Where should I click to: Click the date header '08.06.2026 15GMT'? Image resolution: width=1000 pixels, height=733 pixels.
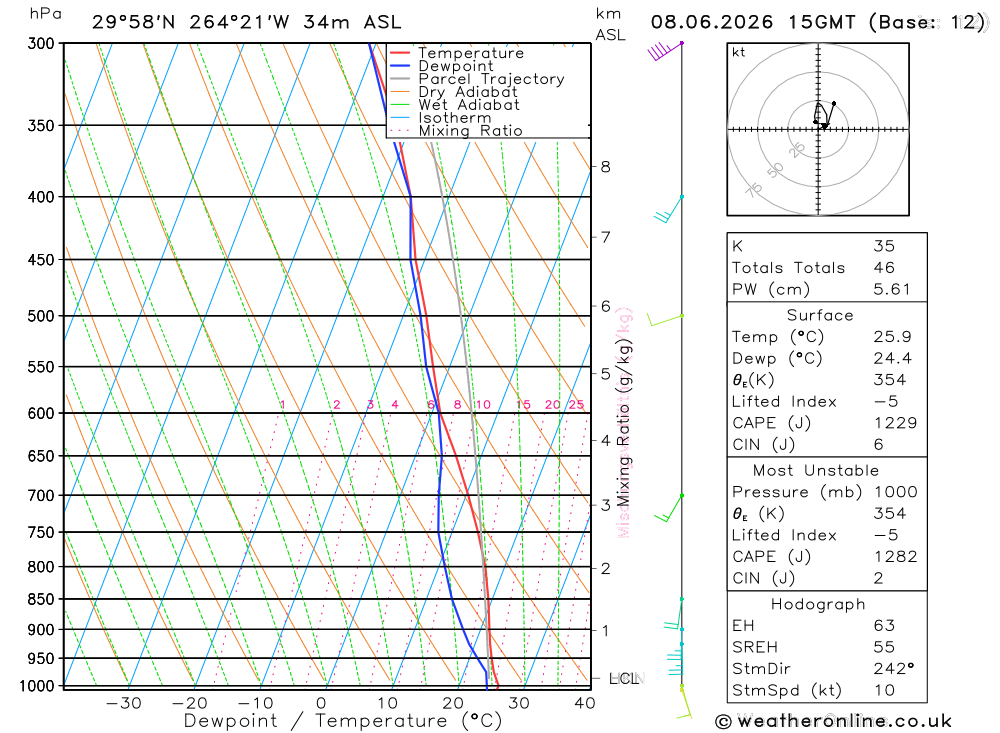[753, 22]
